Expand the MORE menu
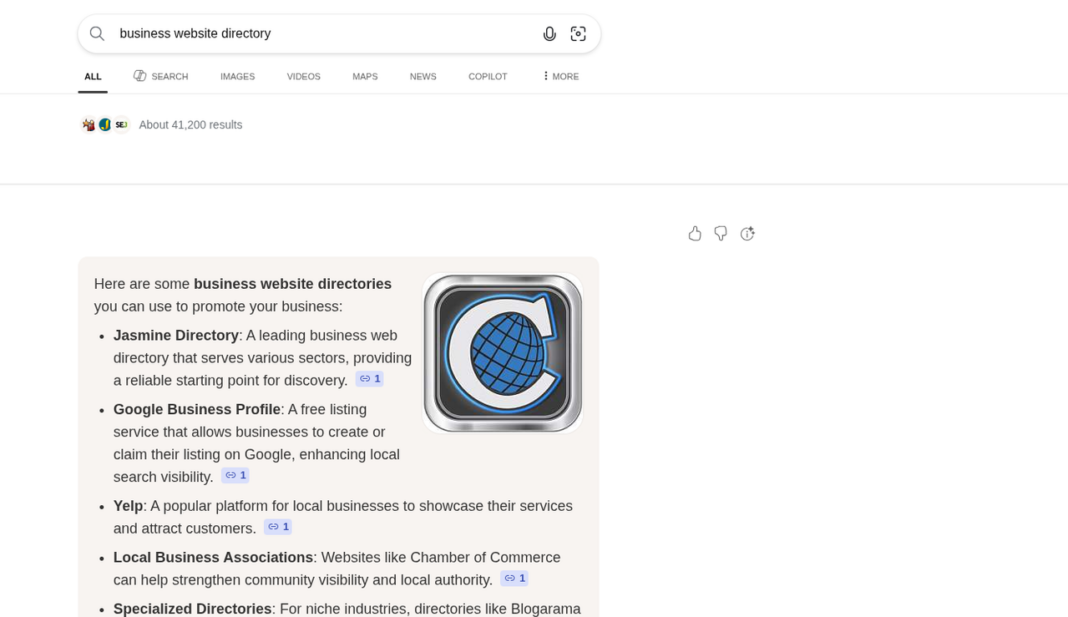1068x617 pixels. [561, 76]
